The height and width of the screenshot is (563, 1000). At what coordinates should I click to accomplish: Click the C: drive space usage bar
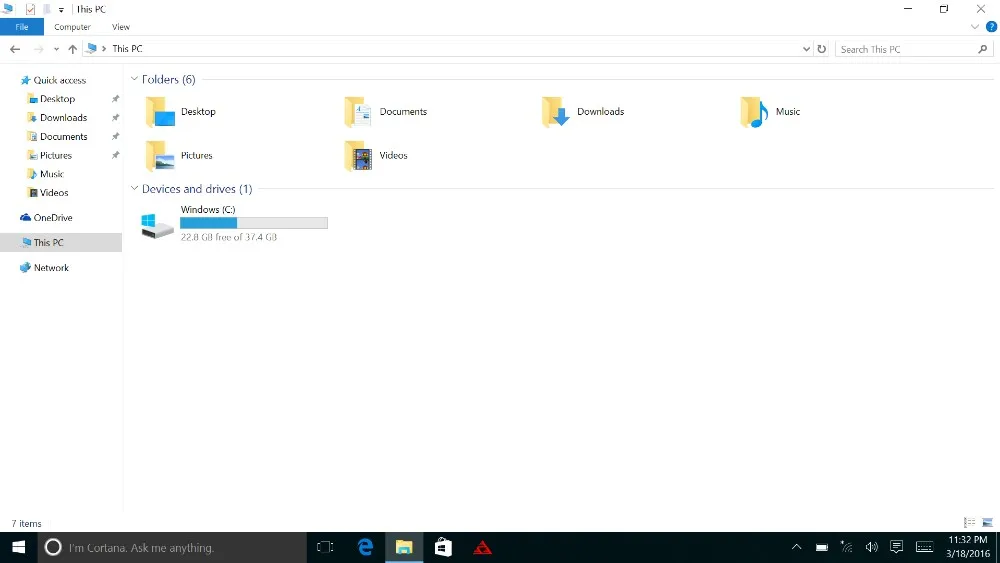click(x=254, y=223)
